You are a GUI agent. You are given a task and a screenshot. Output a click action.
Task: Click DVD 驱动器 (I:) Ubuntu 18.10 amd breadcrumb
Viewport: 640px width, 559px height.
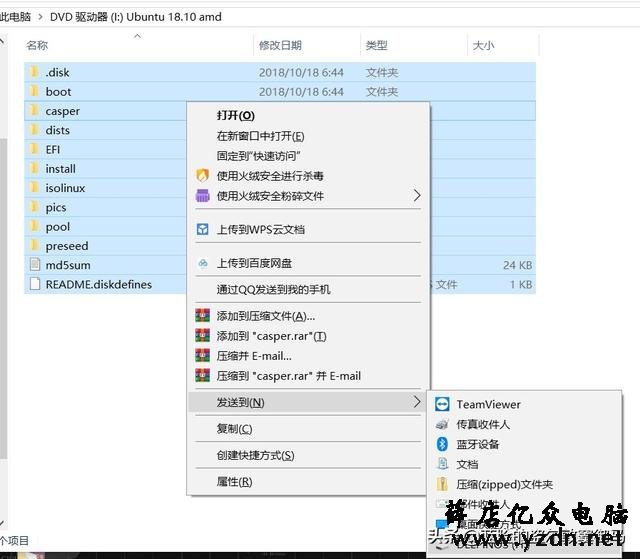(136, 17)
